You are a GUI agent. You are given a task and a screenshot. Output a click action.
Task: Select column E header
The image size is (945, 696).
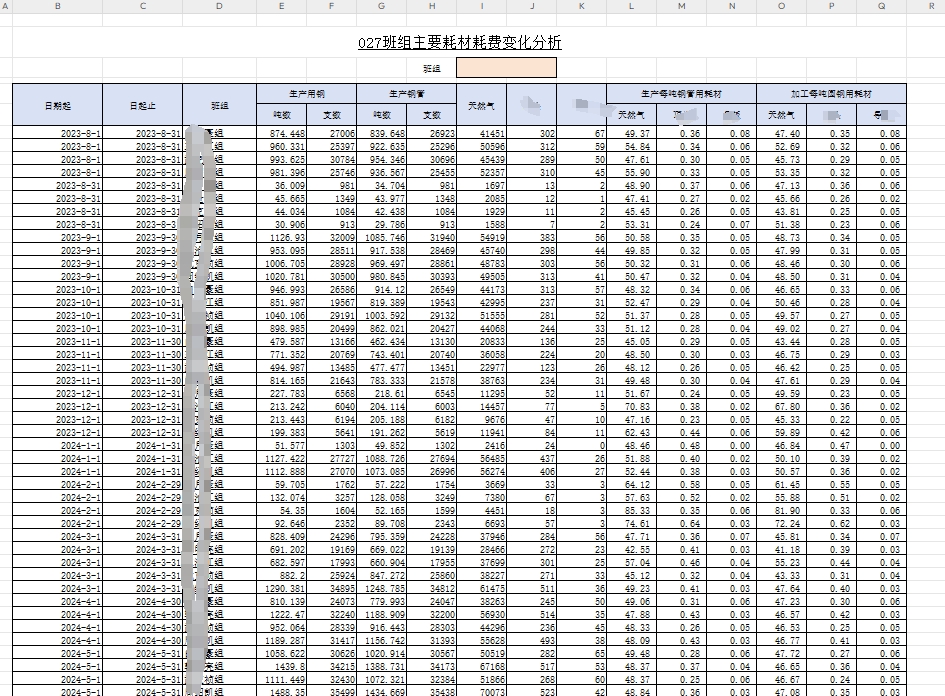click(281, 6)
